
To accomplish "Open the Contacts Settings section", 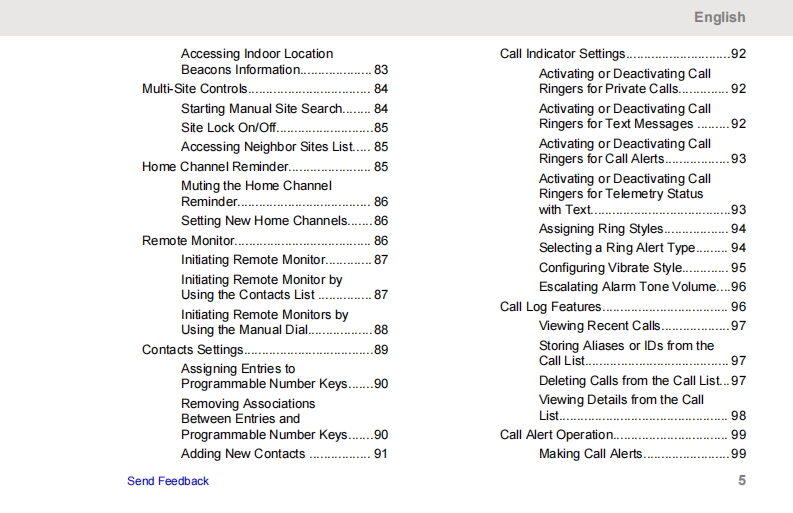I will point(192,350).
